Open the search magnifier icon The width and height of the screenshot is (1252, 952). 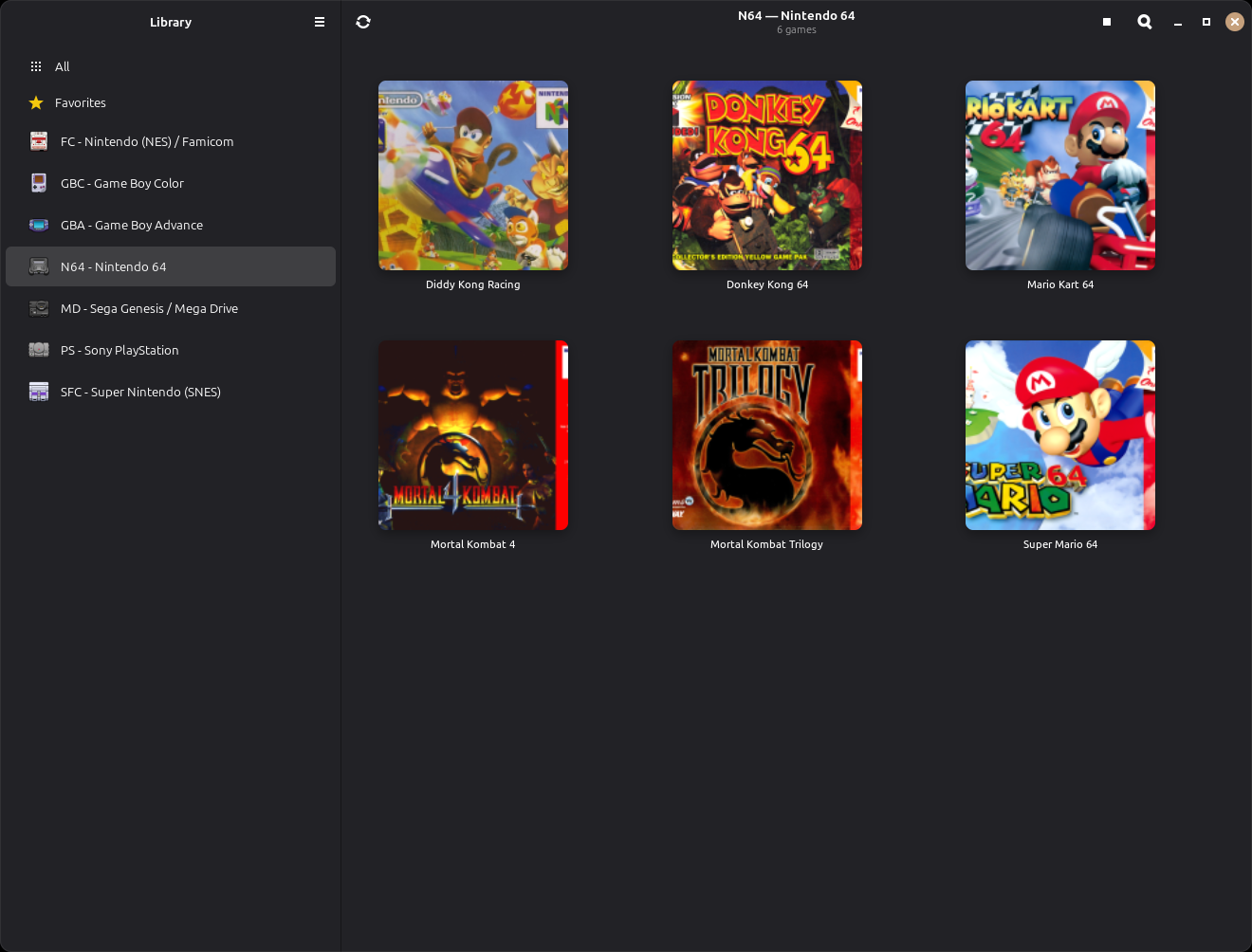point(1145,22)
